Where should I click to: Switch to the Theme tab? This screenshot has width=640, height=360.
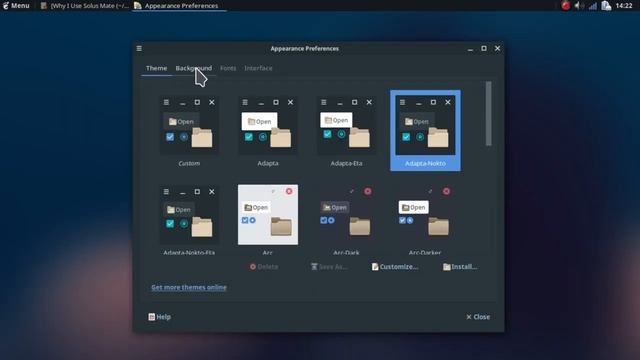click(156, 68)
